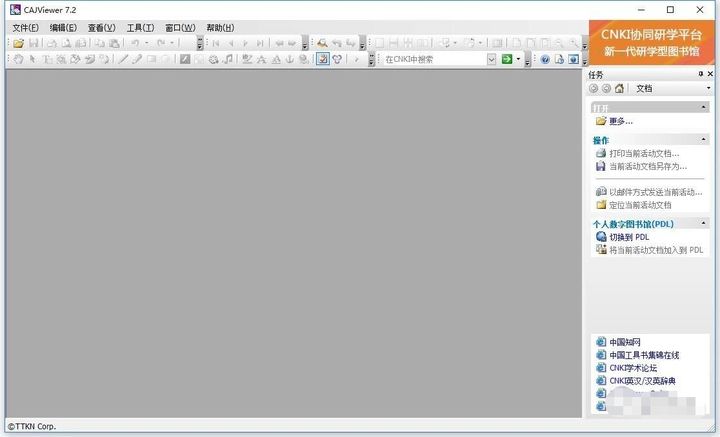Click the task pane Back arrow
The image size is (720, 437).
click(x=593, y=88)
